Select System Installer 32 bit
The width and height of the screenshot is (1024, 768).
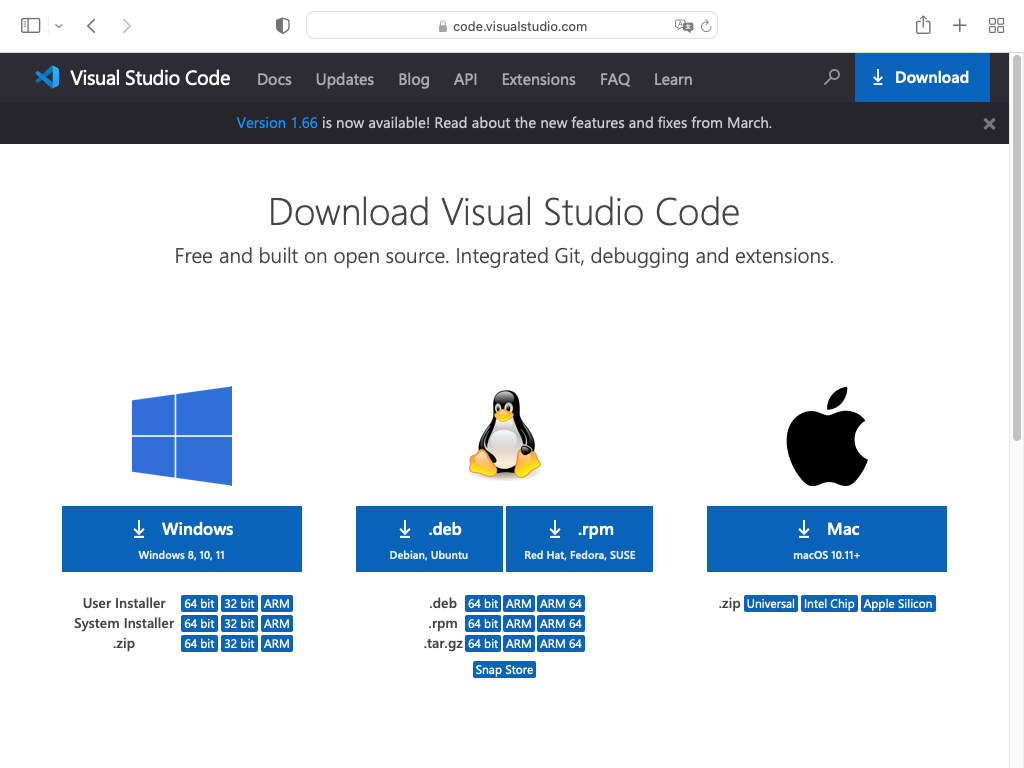click(239, 624)
